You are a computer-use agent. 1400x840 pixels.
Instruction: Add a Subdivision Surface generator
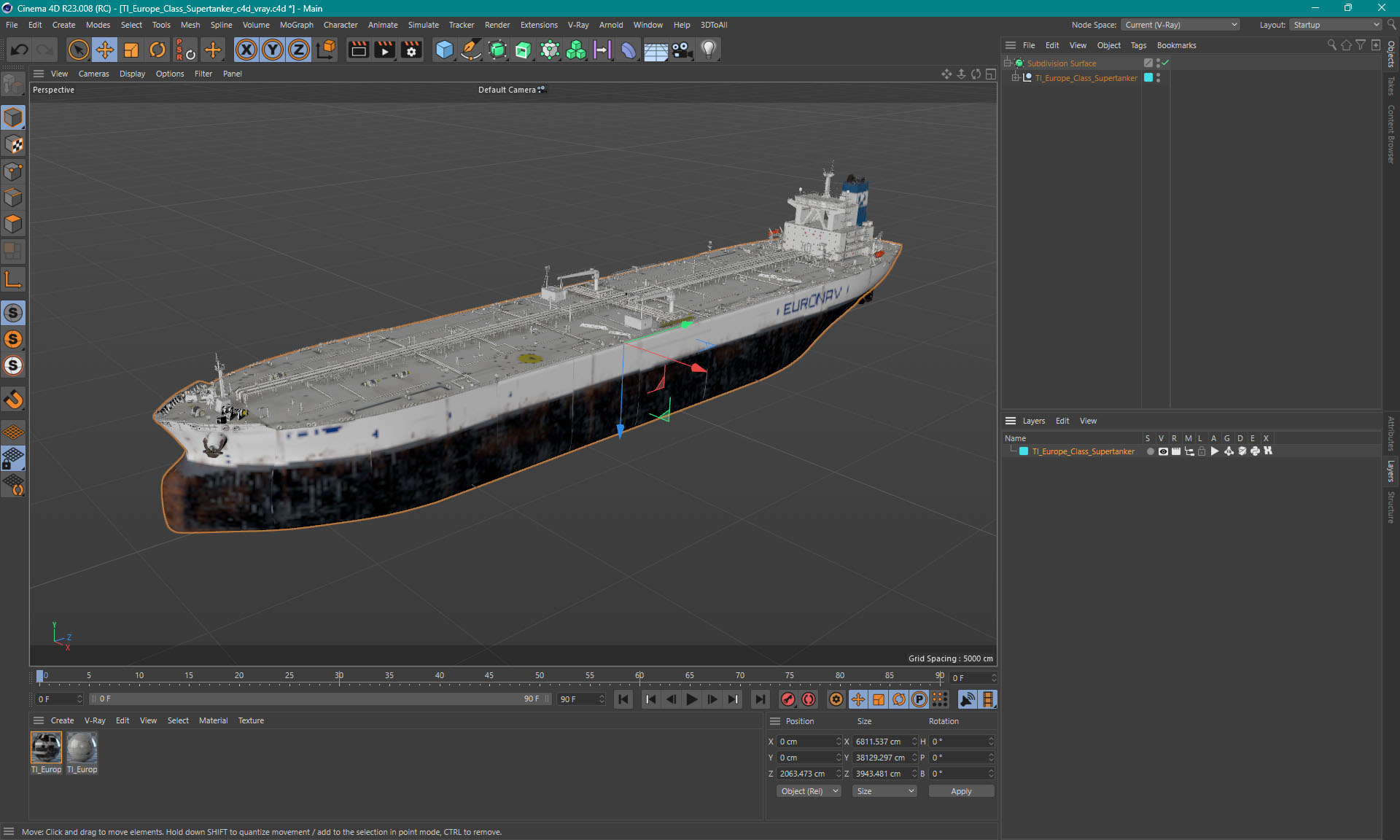tap(497, 50)
